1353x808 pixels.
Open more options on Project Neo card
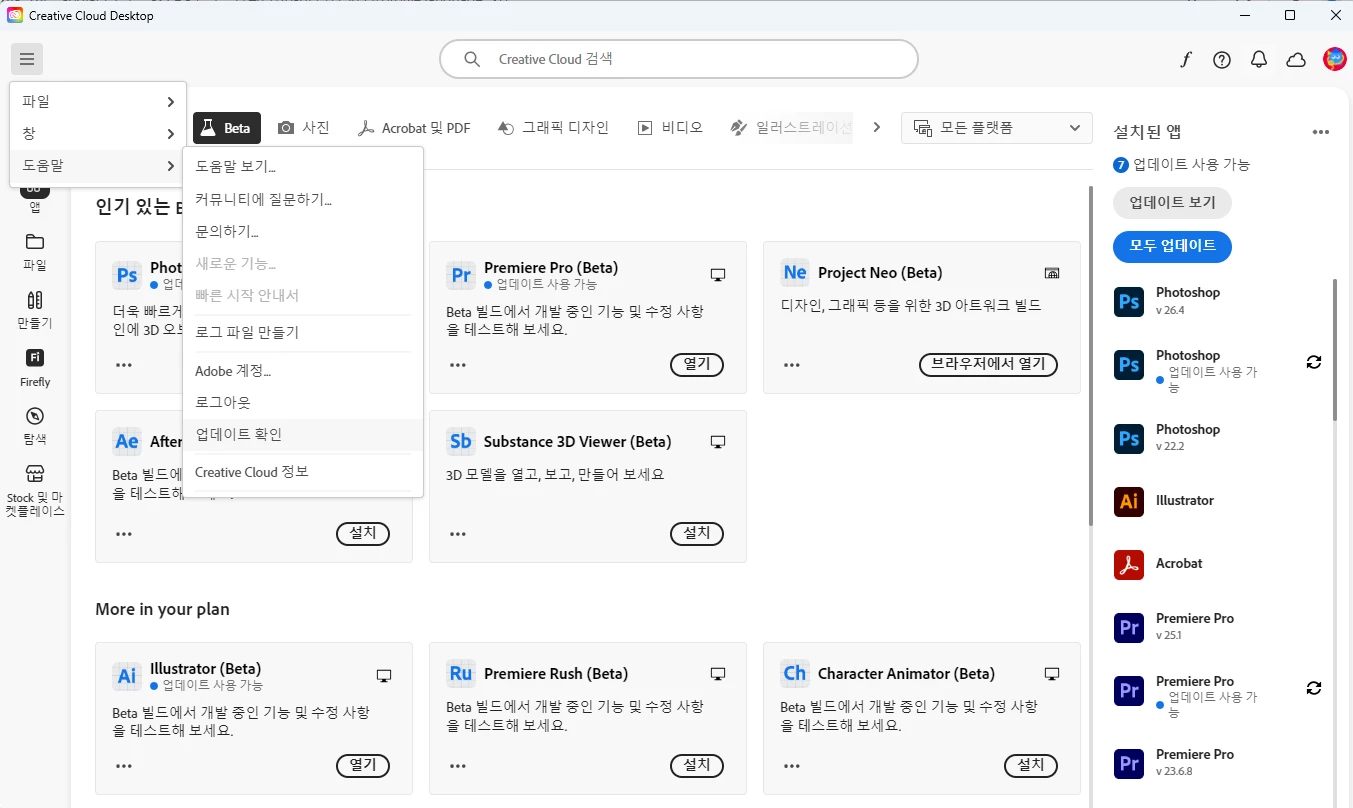(x=792, y=365)
